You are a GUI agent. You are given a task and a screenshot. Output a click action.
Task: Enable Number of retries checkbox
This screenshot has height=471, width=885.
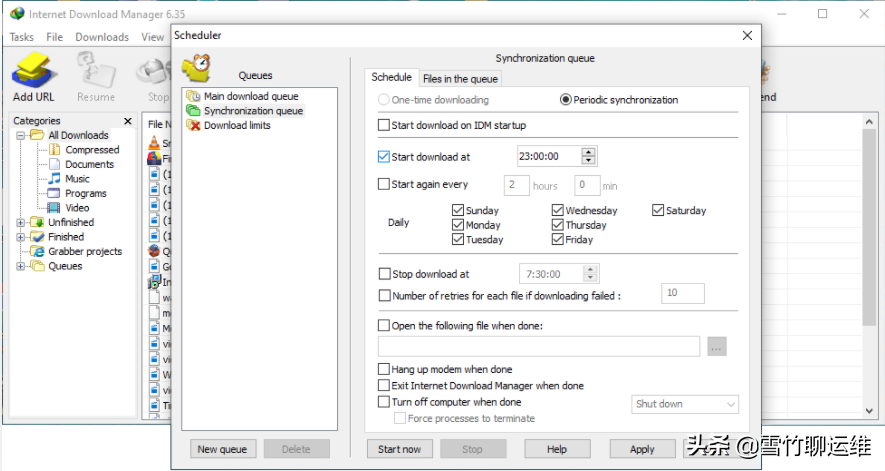point(384,295)
